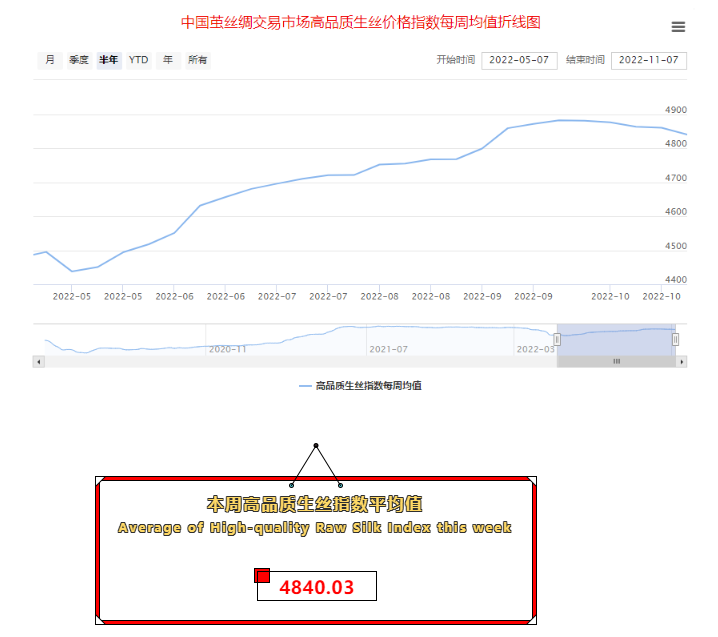Select the 月 range button

click(x=50, y=60)
